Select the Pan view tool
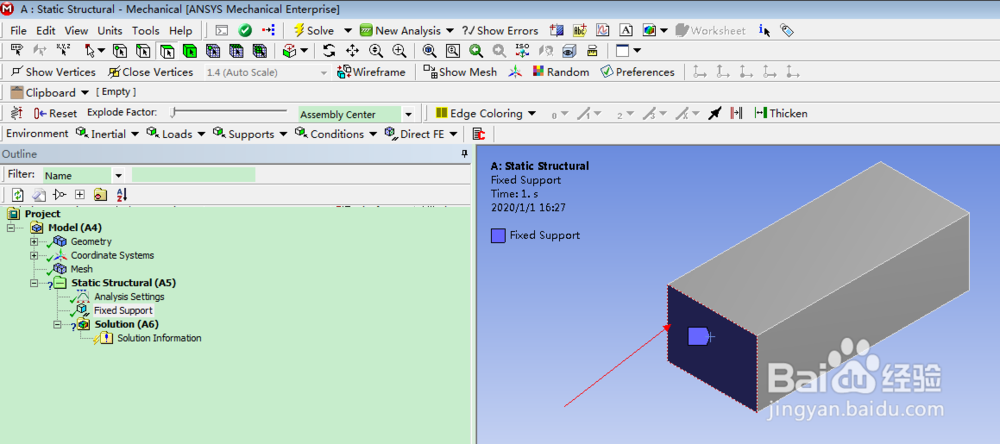Image resolution: width=1000 pixels, height=444 pixels. [x=353, y=50]
